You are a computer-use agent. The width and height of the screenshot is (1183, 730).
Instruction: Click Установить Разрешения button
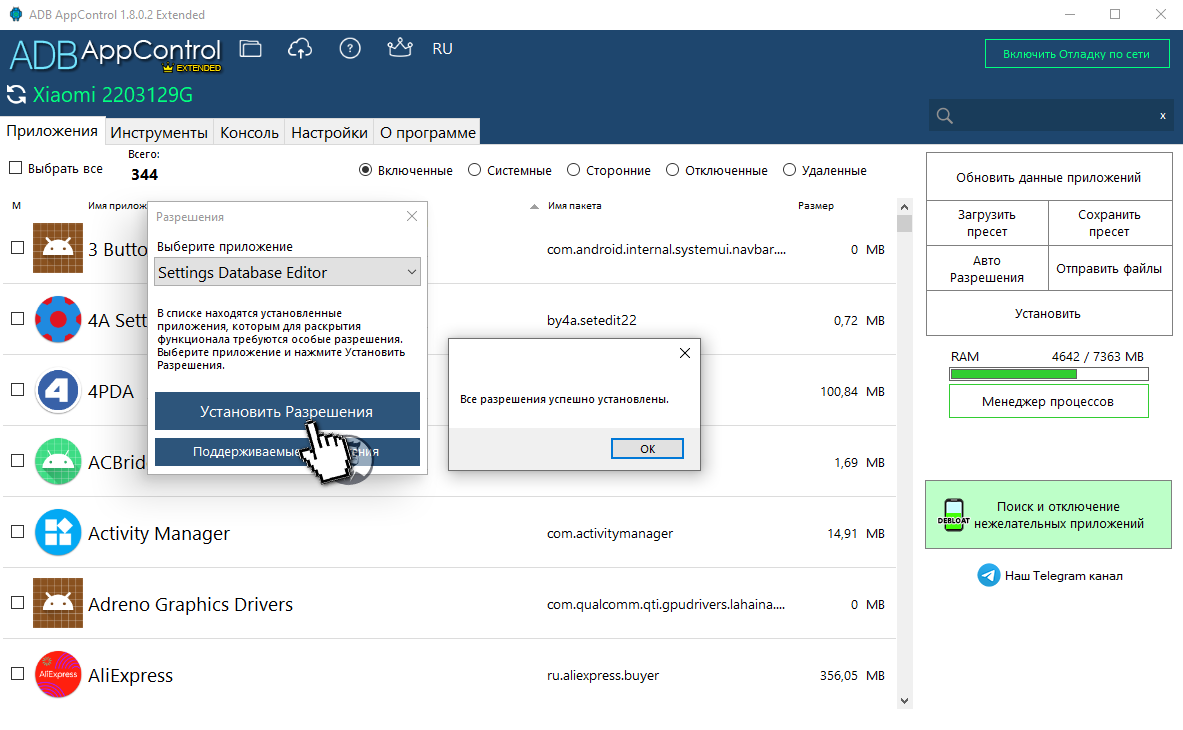coord(287,411)
